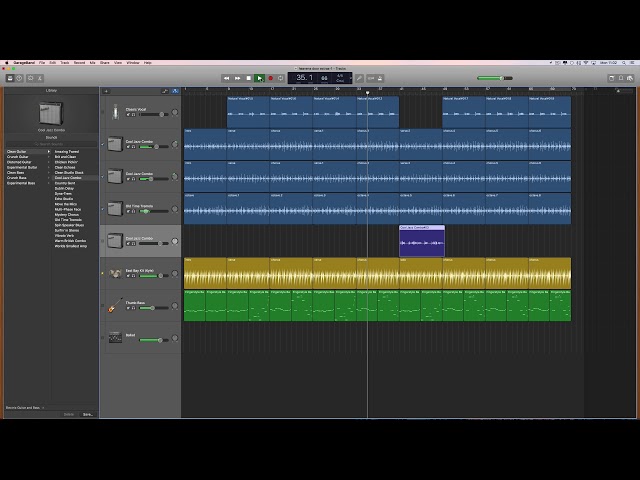Click the Save... button in the Library

tap(88, 414)
